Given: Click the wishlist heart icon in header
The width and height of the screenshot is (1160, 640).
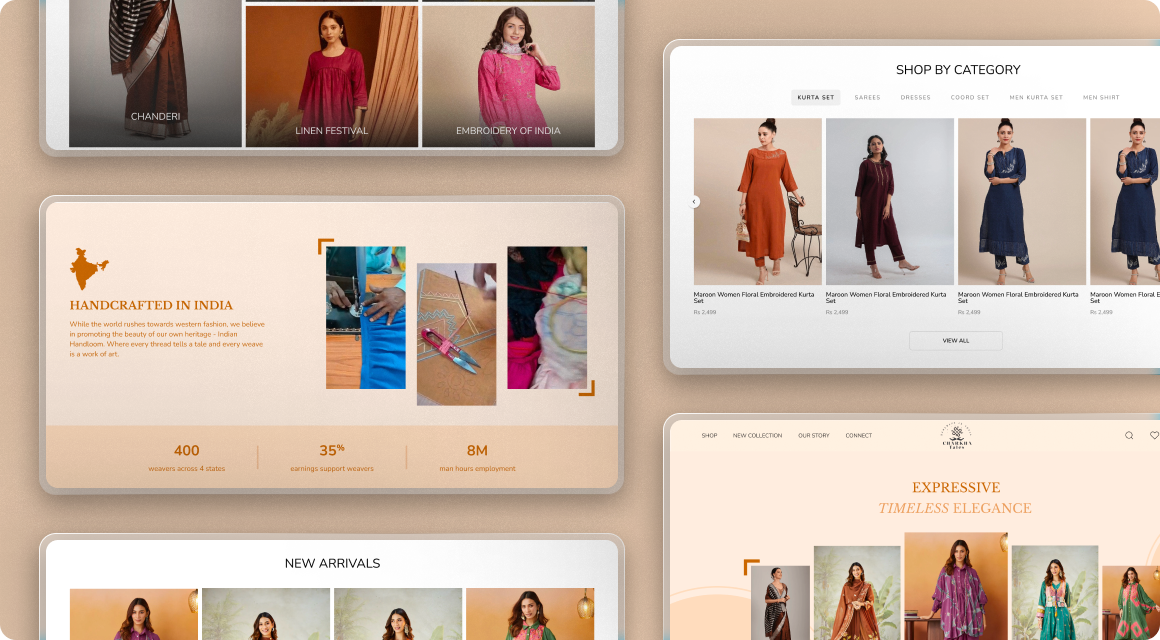Looking at the screenshot, I should (x=1154, y=436).
